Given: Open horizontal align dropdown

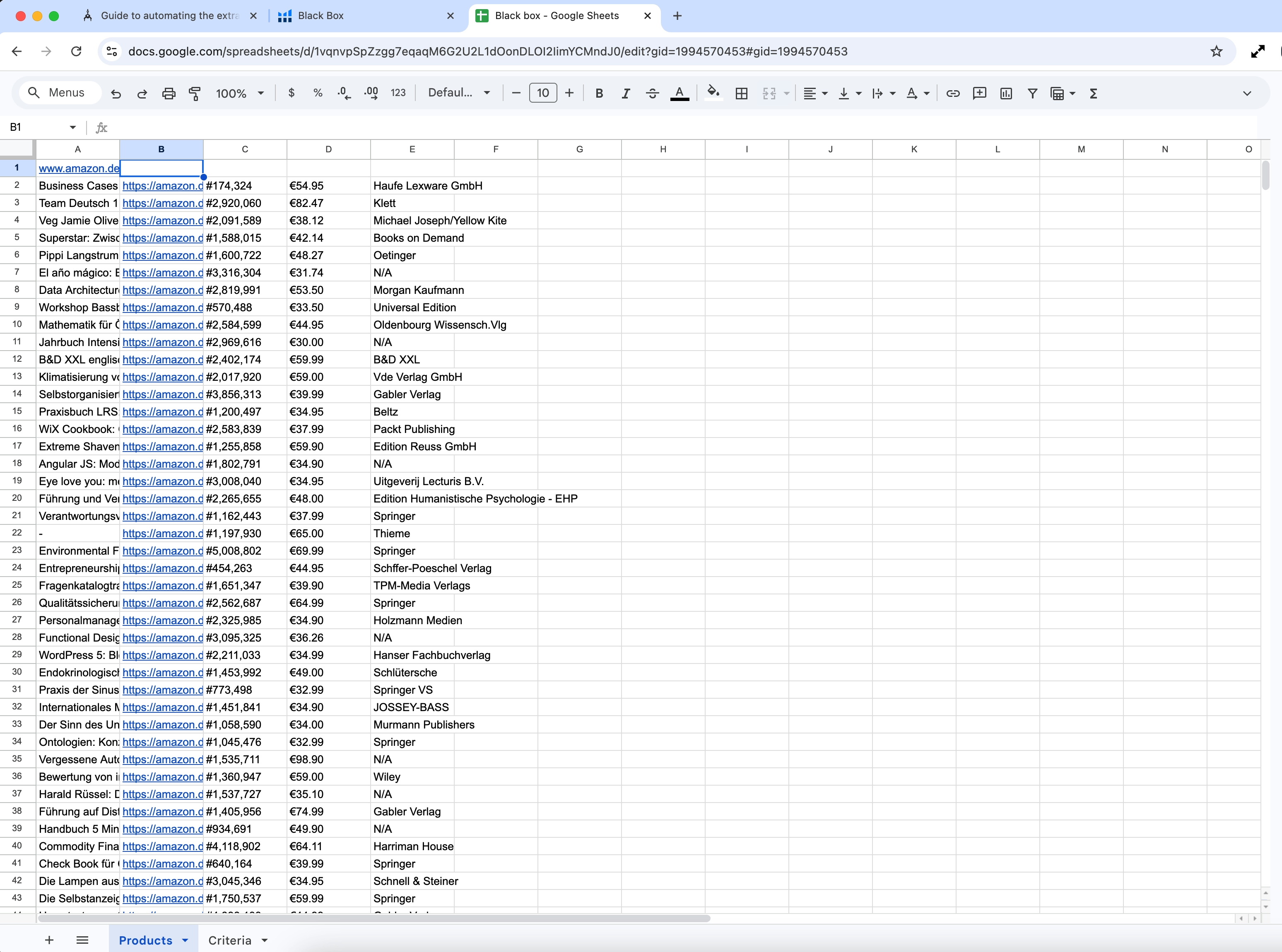Looking at the screenshot, I should pyautogui.click(x=816, y=94).
